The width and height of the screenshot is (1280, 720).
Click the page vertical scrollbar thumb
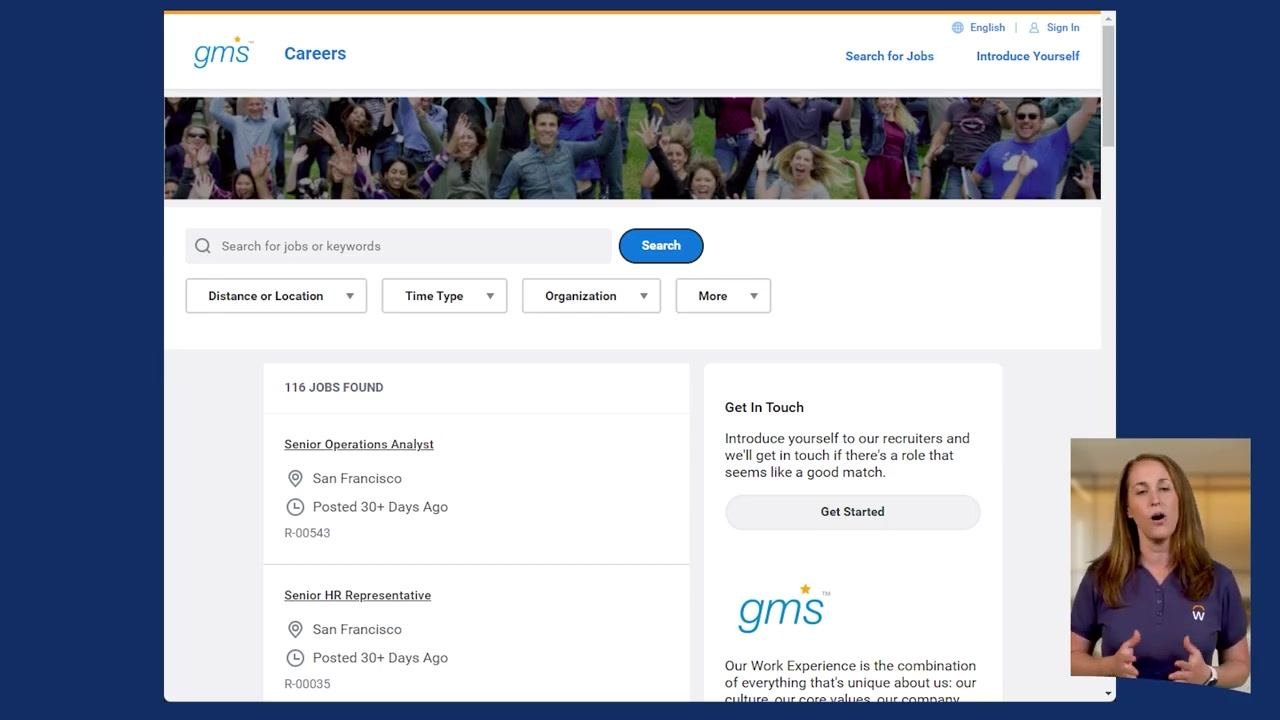pyautogui.click(x=1108, y=87)
